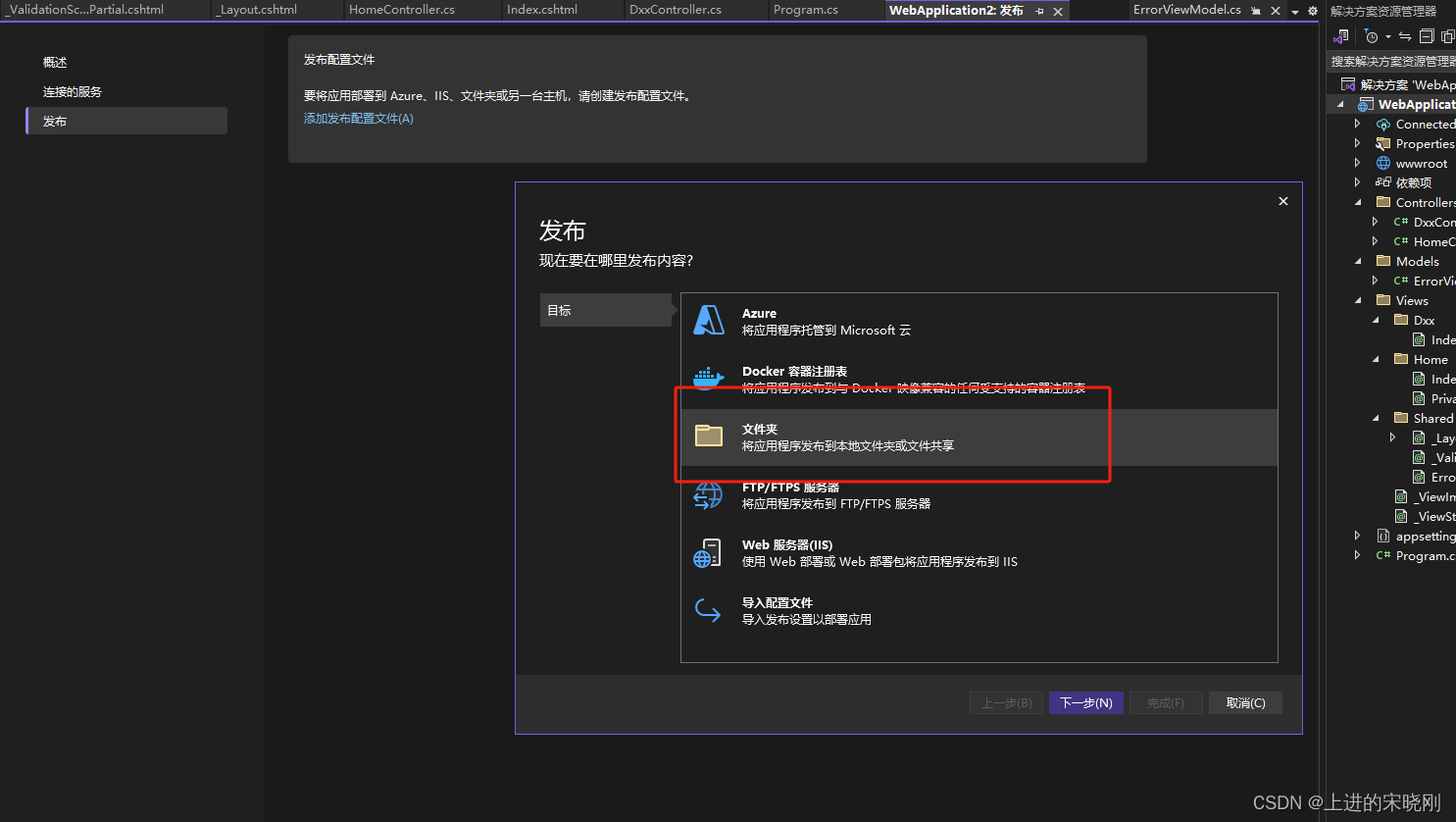Select the Home folder in Views
The height and width of the screenshot is (822, 1456).
point(1431,359)
